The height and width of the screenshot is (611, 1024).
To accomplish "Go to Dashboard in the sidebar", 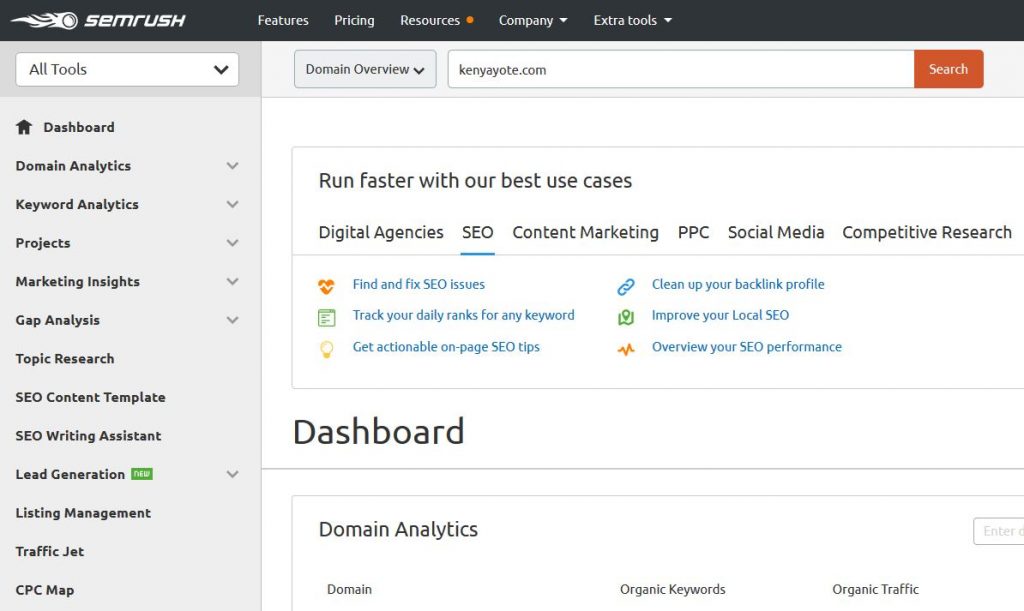I will pyautogui.click(x=78, y=127).
